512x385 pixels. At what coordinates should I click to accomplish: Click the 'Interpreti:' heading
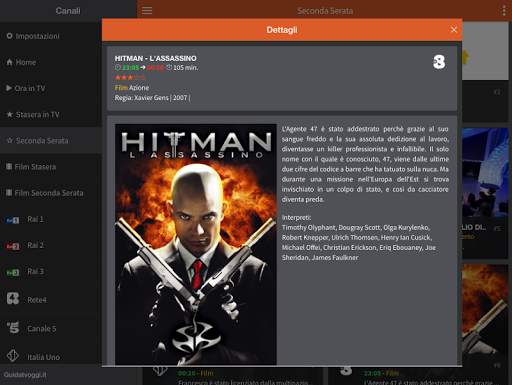click(x=296, y=217)
